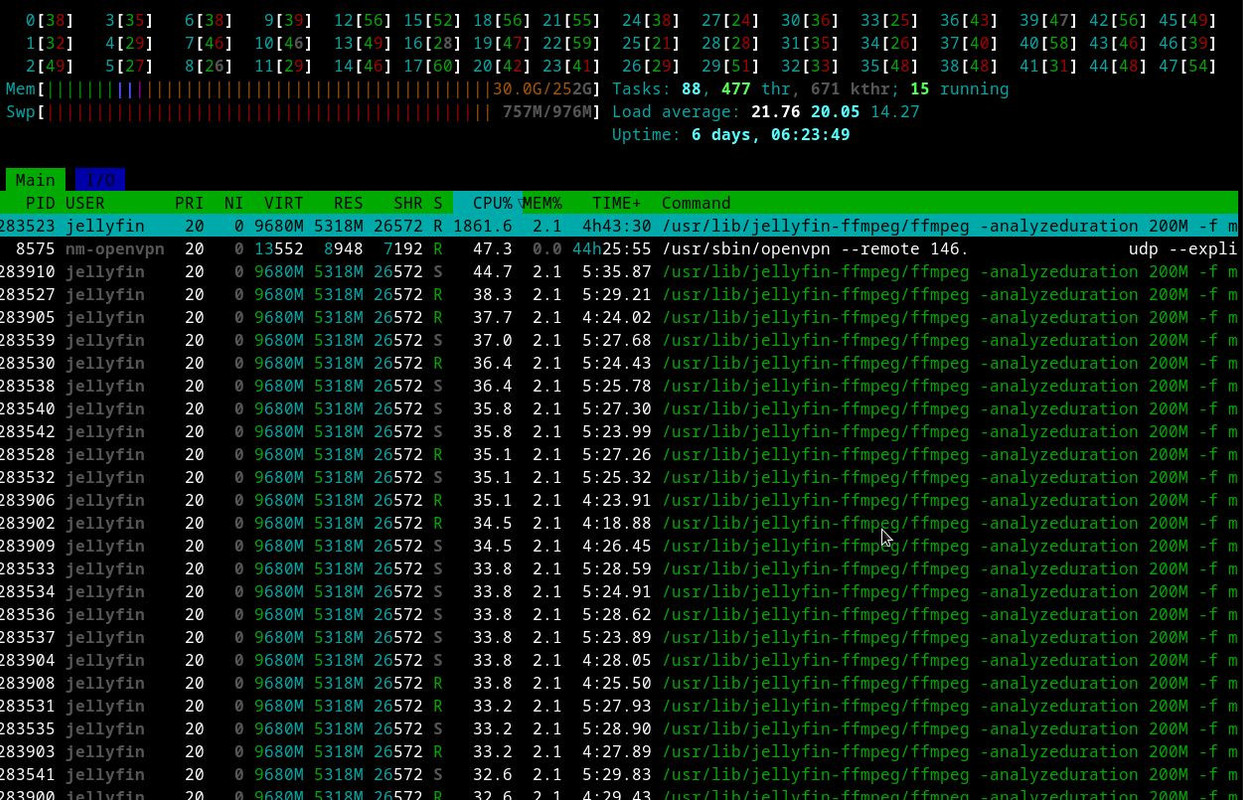The width and height of the screenshot is (1243, 800).
Task: Sort by the TIME+ column header
Action: (x=616, y=203)
